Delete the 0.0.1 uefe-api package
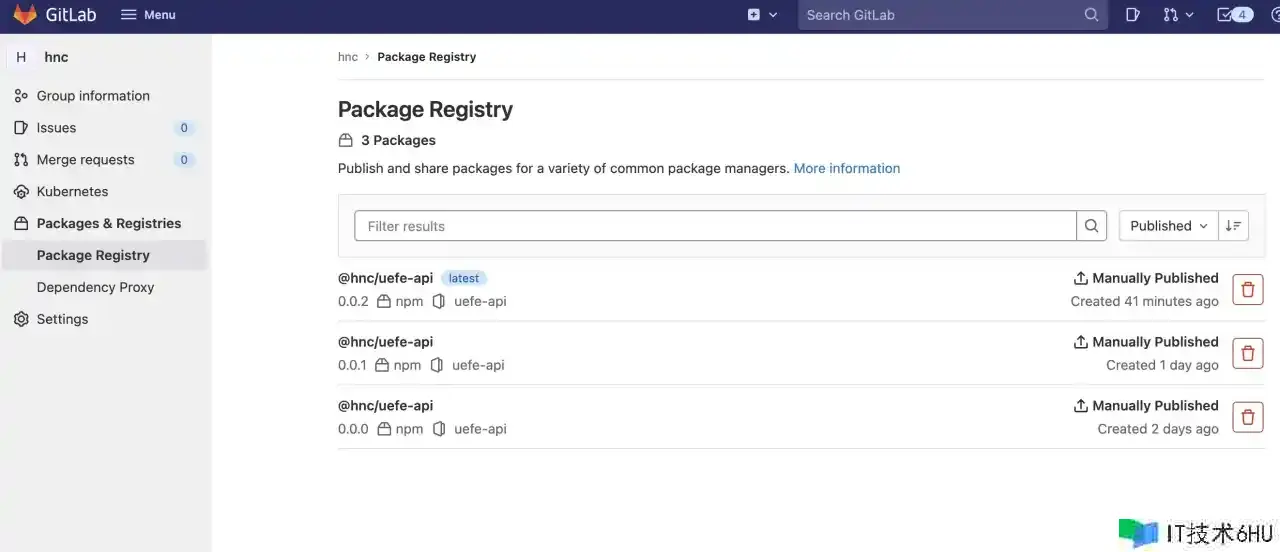The width and height of the screenshot is (1280, 552). [x=1247, y=353]
